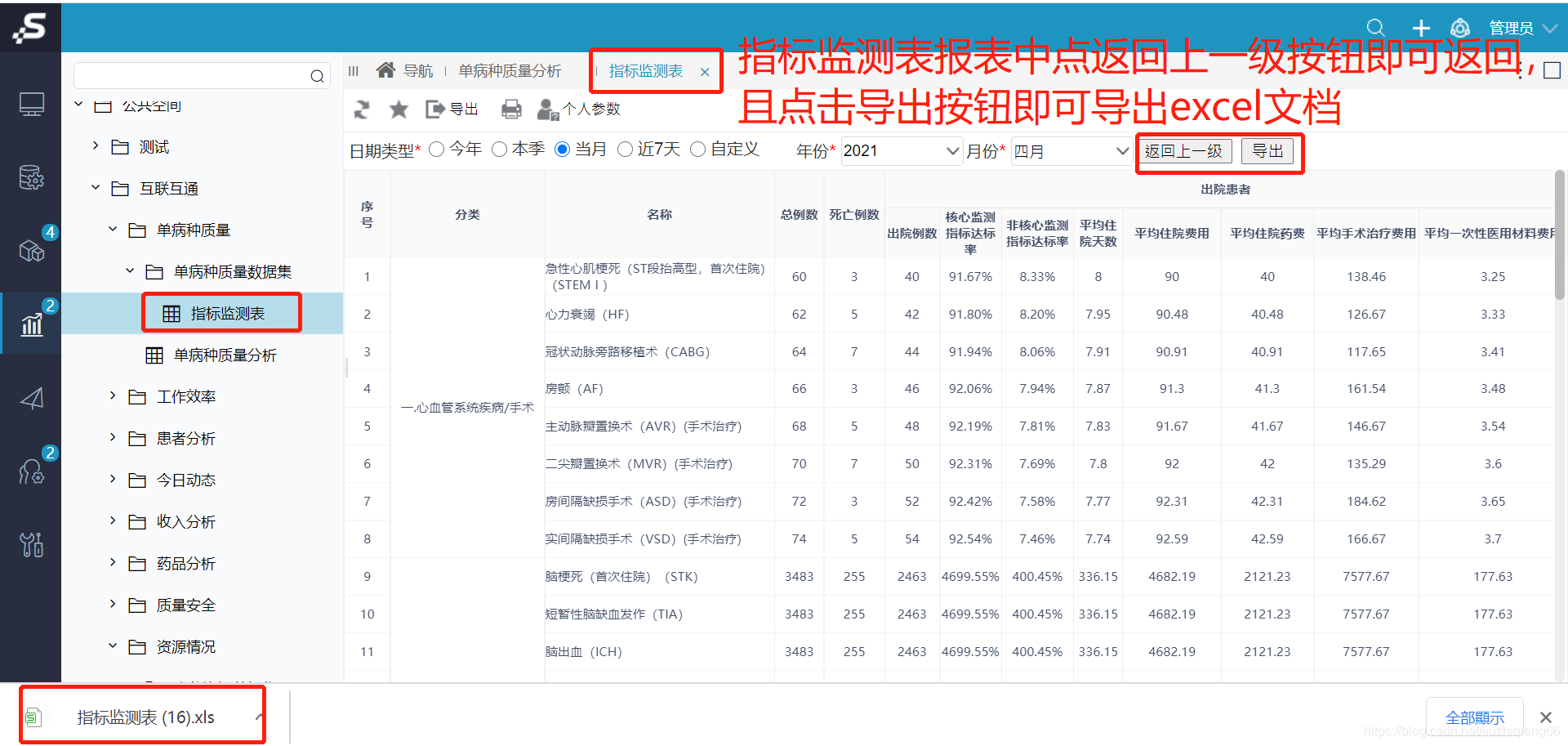Click the refresh icon in report toolbar
This screenshot has height=746, width=1568.
click(362, 109)
